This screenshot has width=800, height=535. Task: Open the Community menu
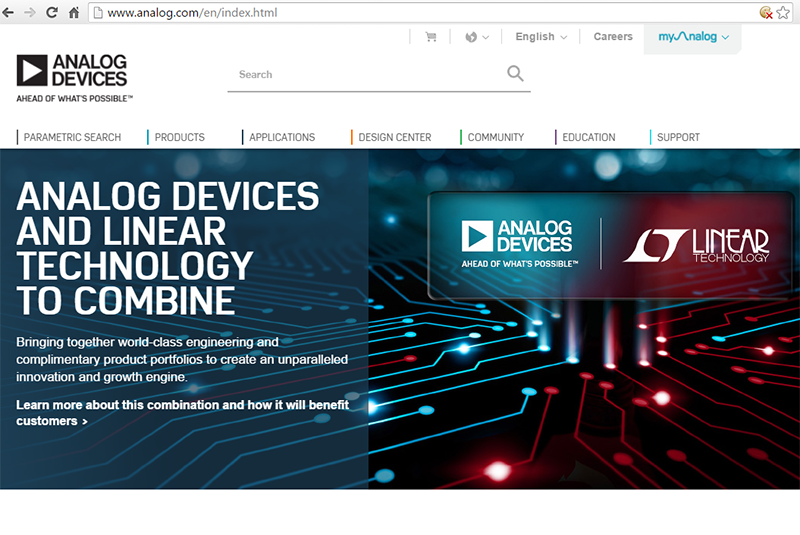click(495, 137)
